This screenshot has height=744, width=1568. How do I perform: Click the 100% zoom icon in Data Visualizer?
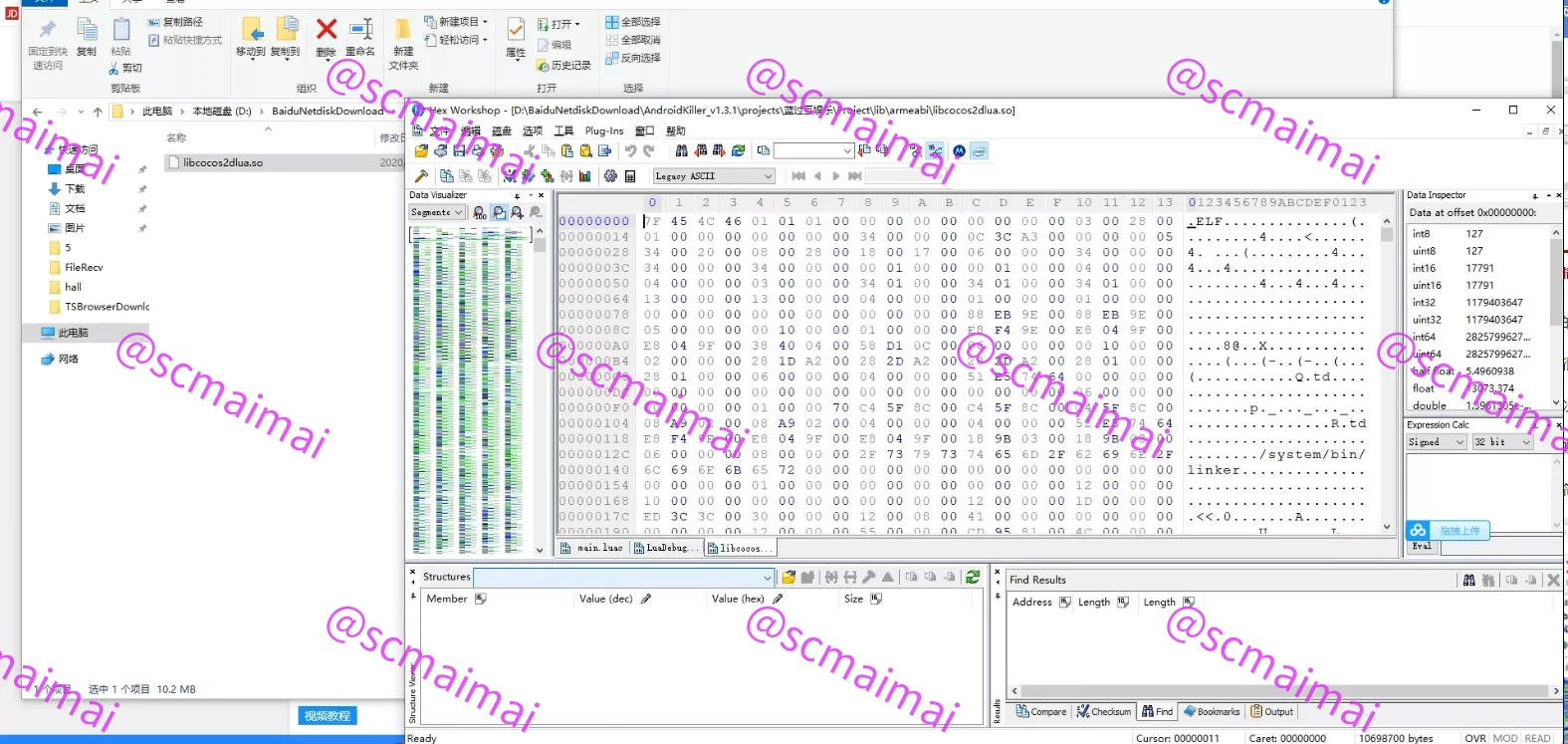point(480,212)
